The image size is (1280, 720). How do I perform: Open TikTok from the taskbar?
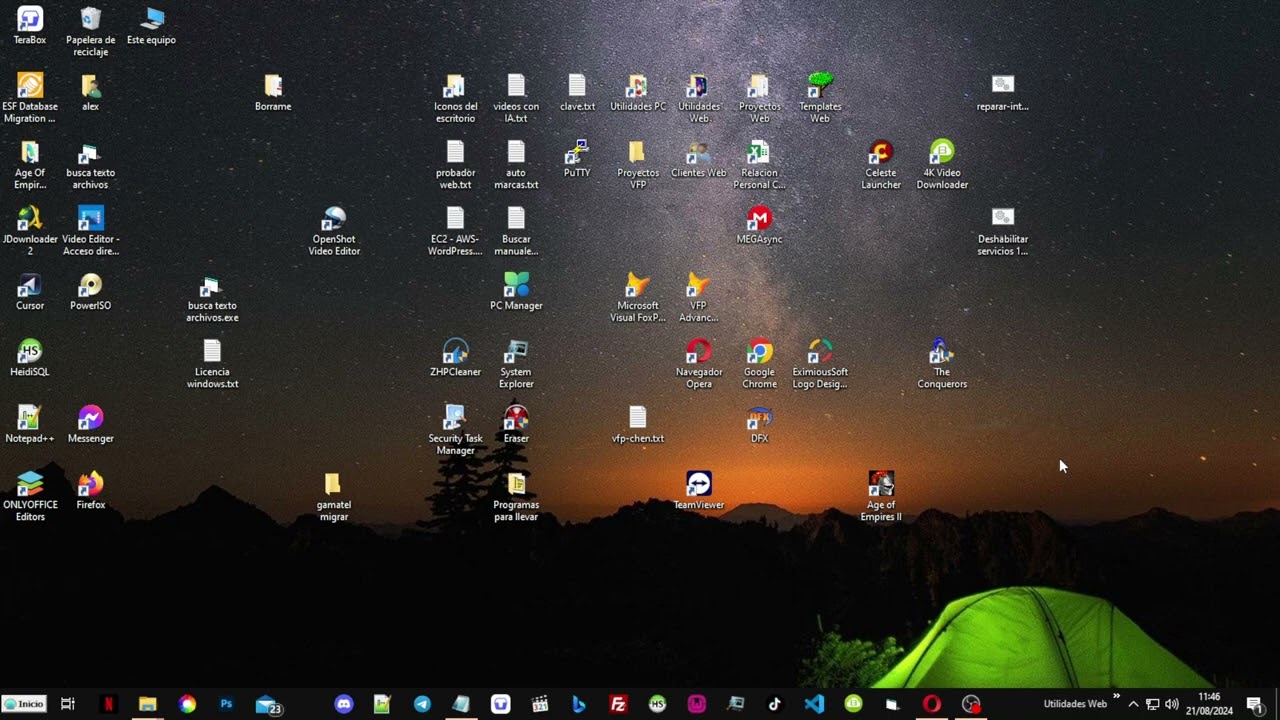click(x=775, y=704)
